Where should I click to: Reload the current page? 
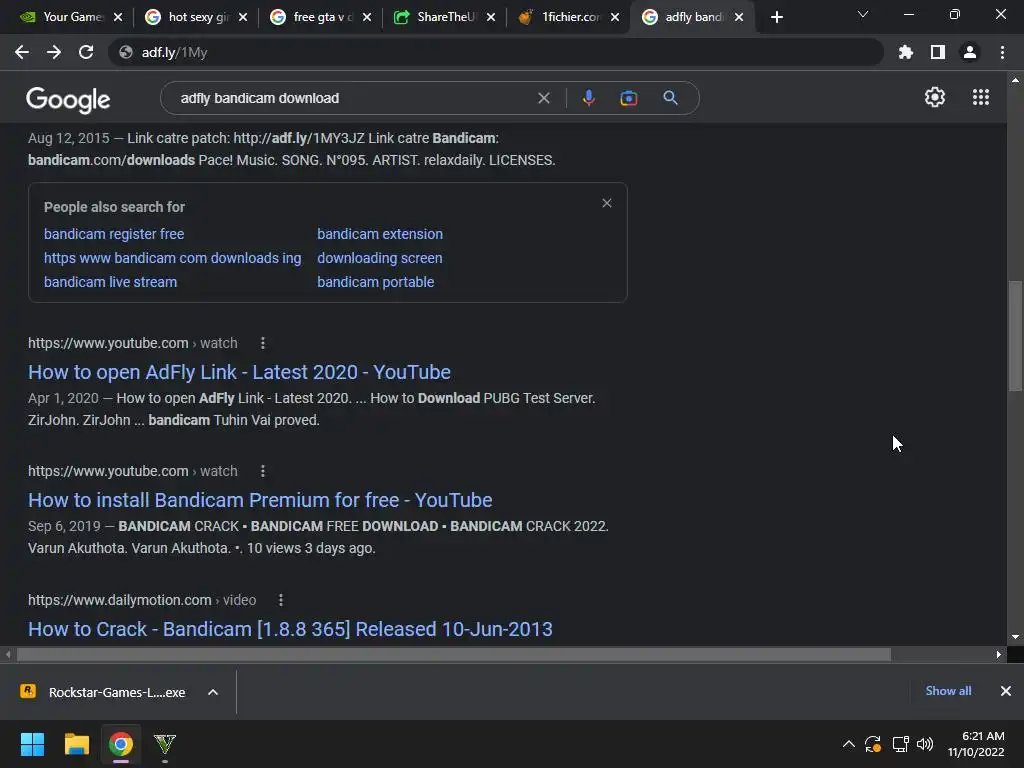pos(86,52)
